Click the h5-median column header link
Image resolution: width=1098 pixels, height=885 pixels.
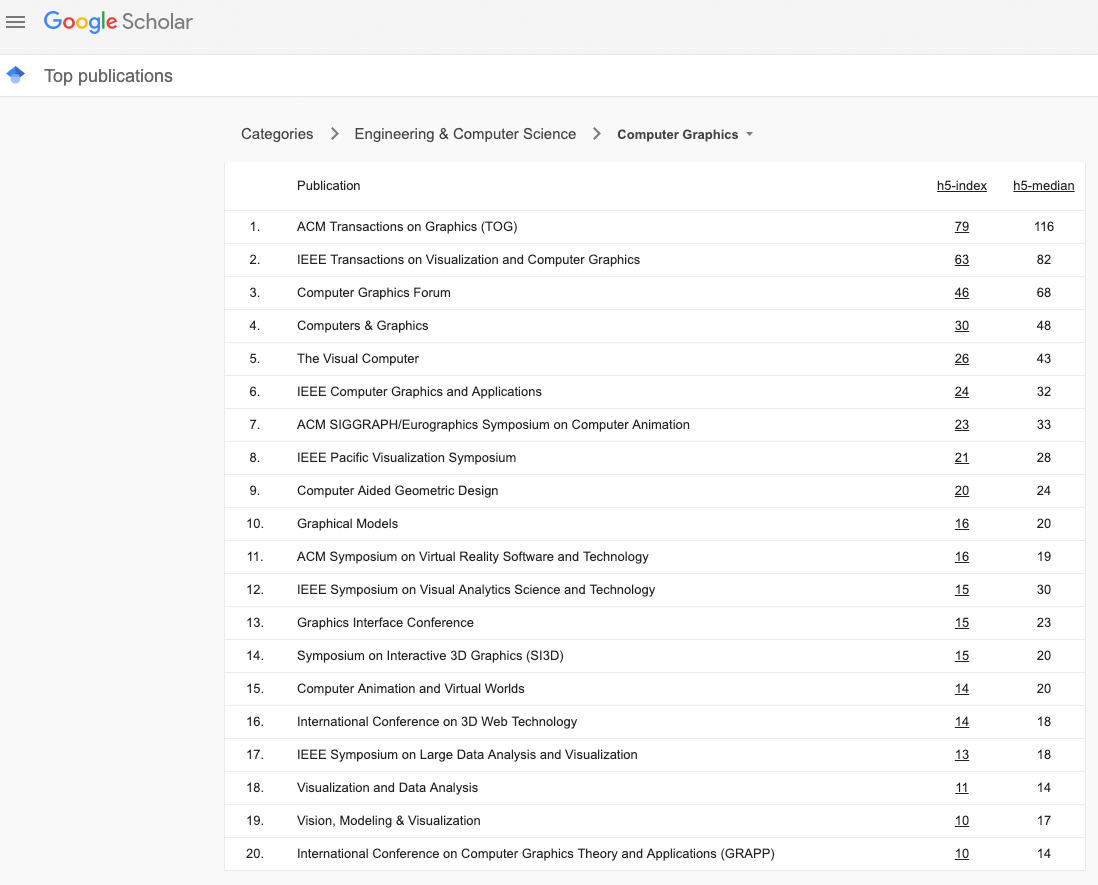(1043, 186)
